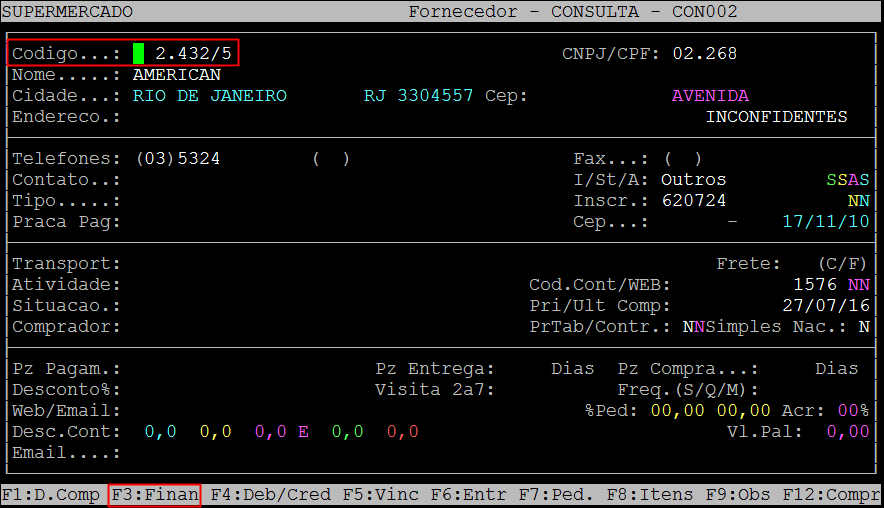Open F3:Finan financial screen
The height and width of the screenshot is (508, 884).
tap(154, 494)
